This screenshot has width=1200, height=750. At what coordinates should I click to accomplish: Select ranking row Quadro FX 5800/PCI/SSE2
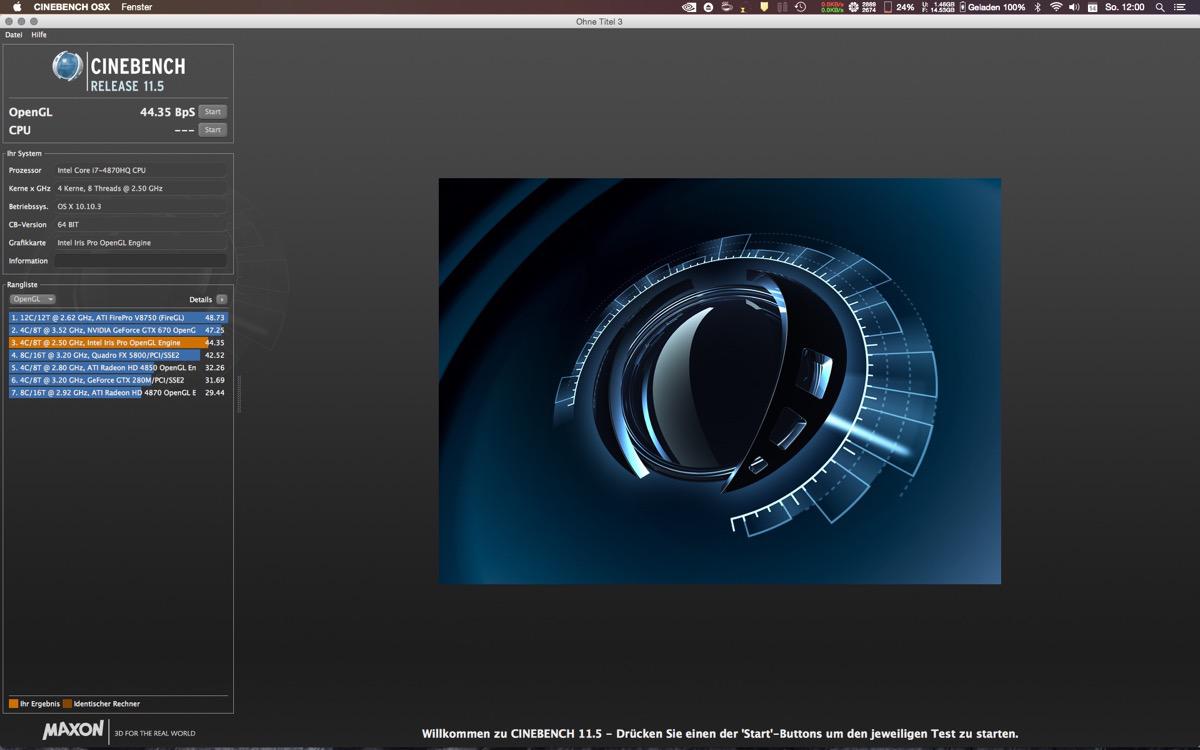pos(118,355)
